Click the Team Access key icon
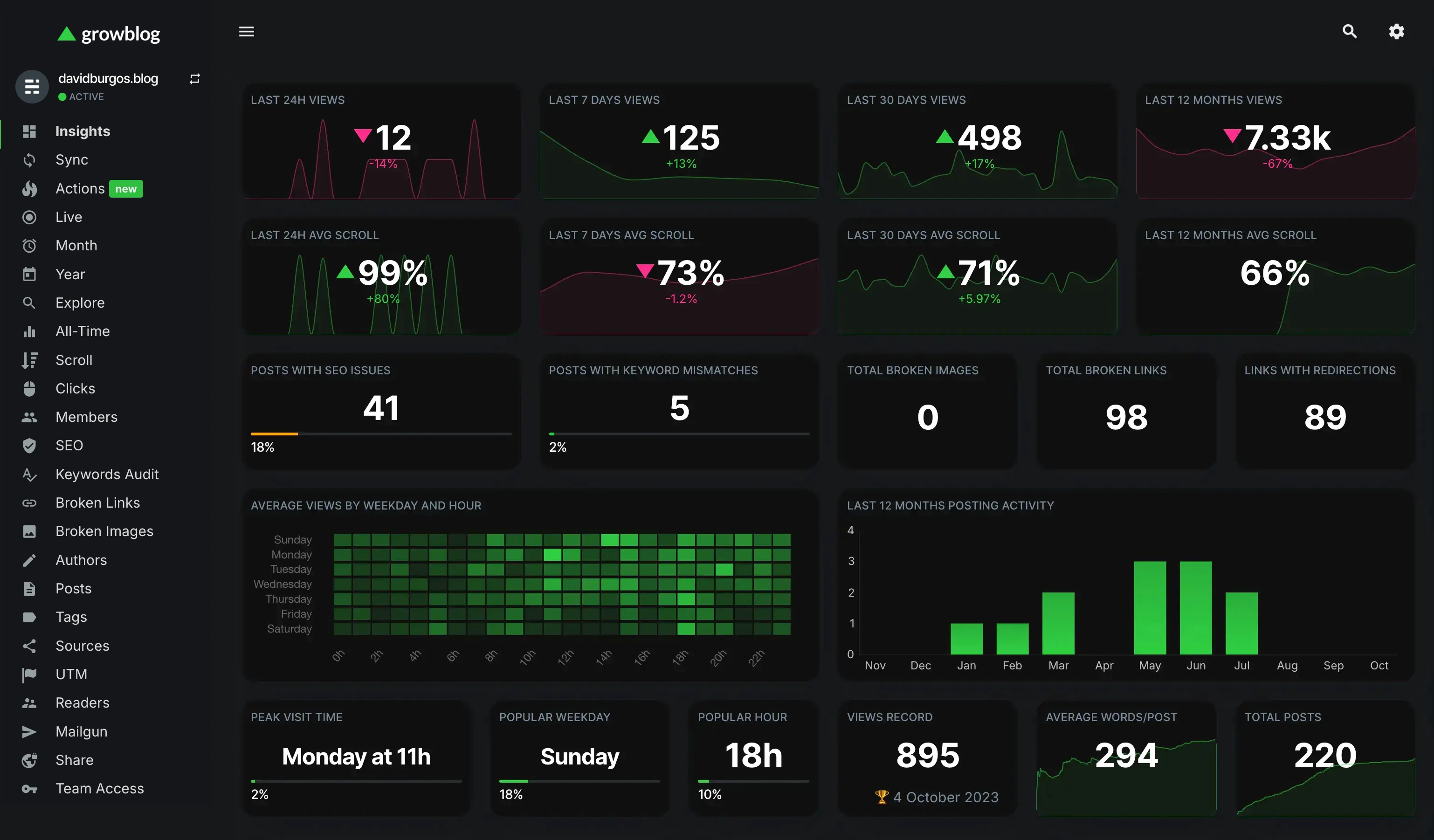1434x840 pixels. pos(29,789)
